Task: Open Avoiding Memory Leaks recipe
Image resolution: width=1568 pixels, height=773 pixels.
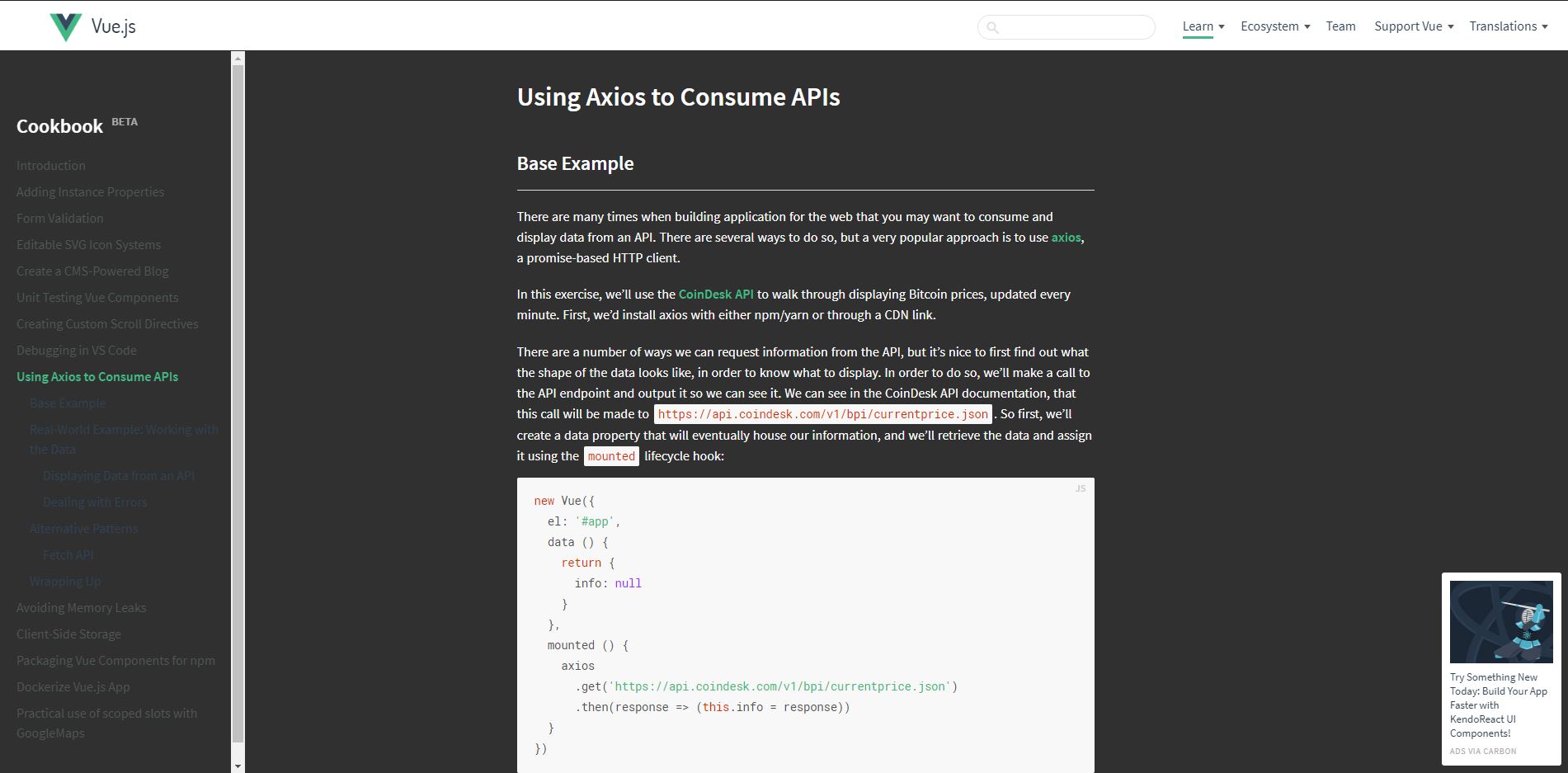Action: 81,608
